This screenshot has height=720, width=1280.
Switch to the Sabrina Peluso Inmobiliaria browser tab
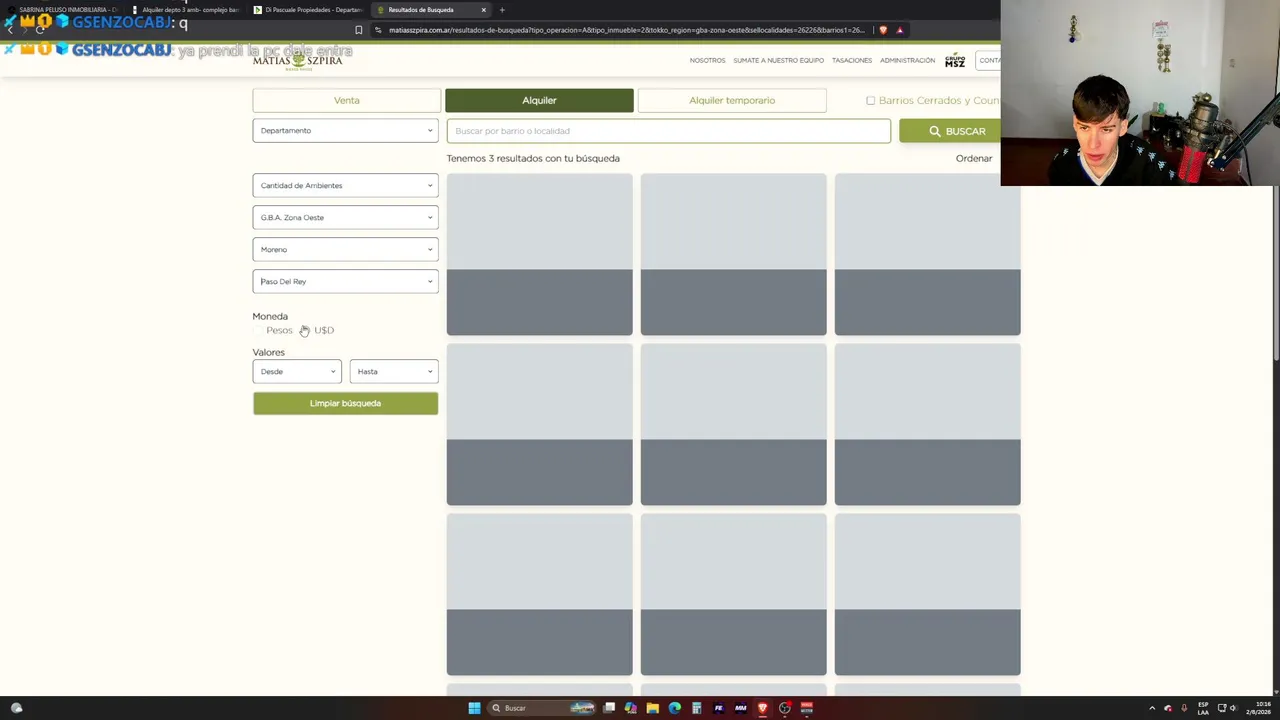65,10
